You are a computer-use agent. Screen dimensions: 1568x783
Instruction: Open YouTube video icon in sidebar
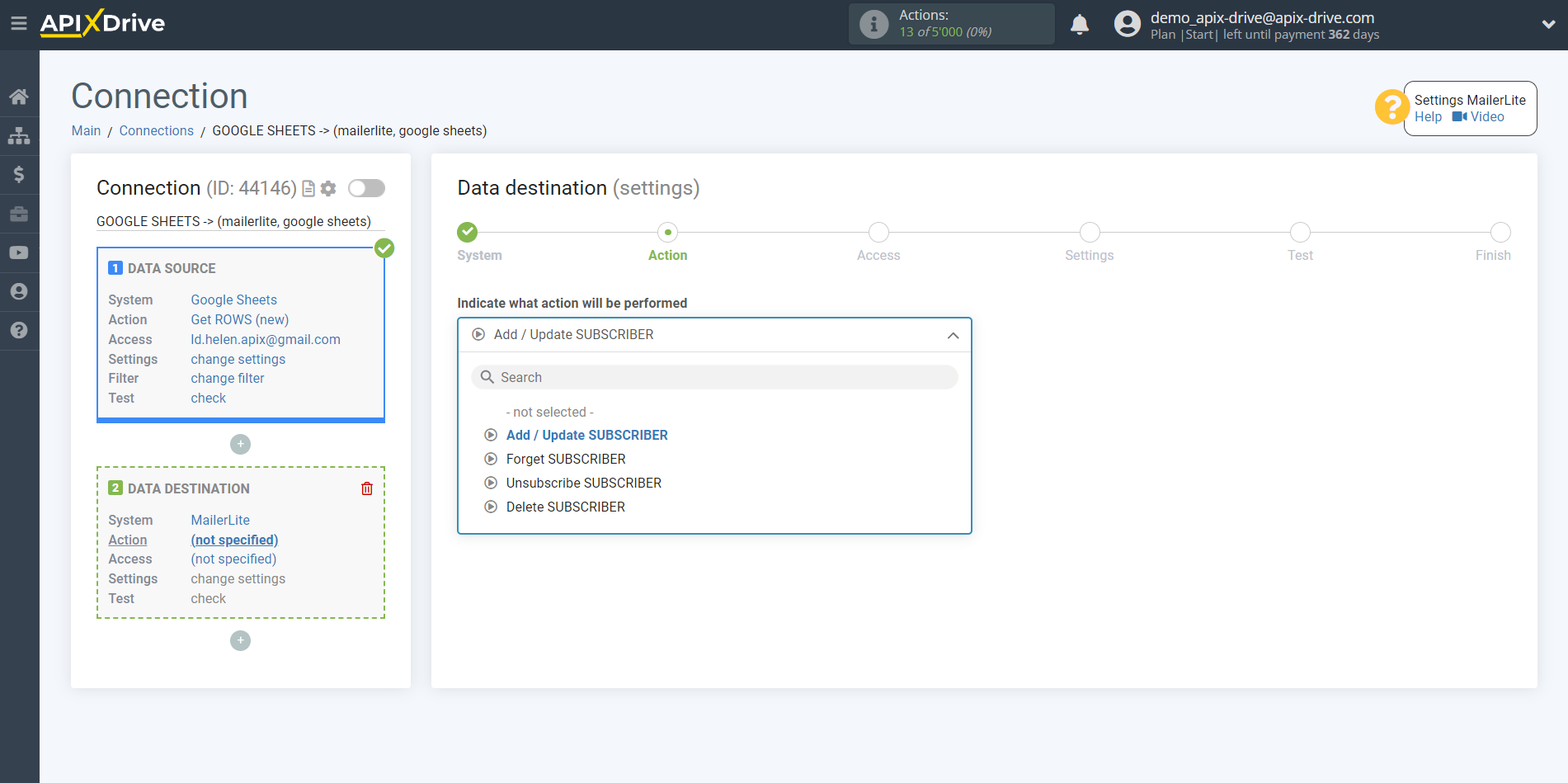19,252
